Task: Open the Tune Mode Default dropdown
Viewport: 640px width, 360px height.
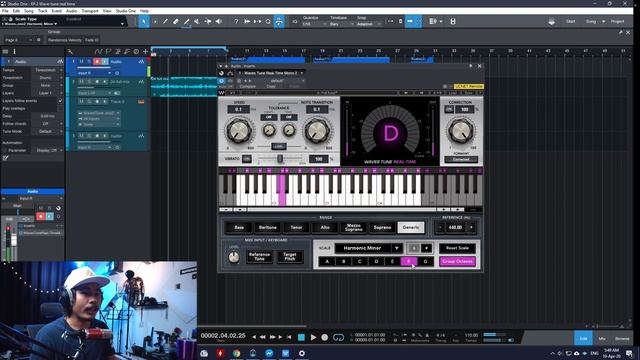Action: coord(48,131)
